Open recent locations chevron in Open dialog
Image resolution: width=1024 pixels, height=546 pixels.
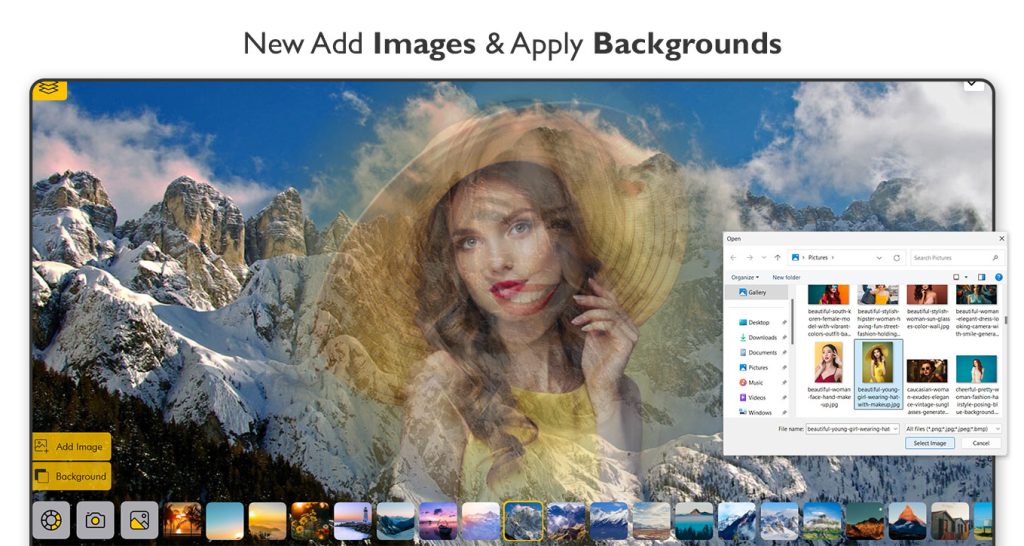click(763, 258)
